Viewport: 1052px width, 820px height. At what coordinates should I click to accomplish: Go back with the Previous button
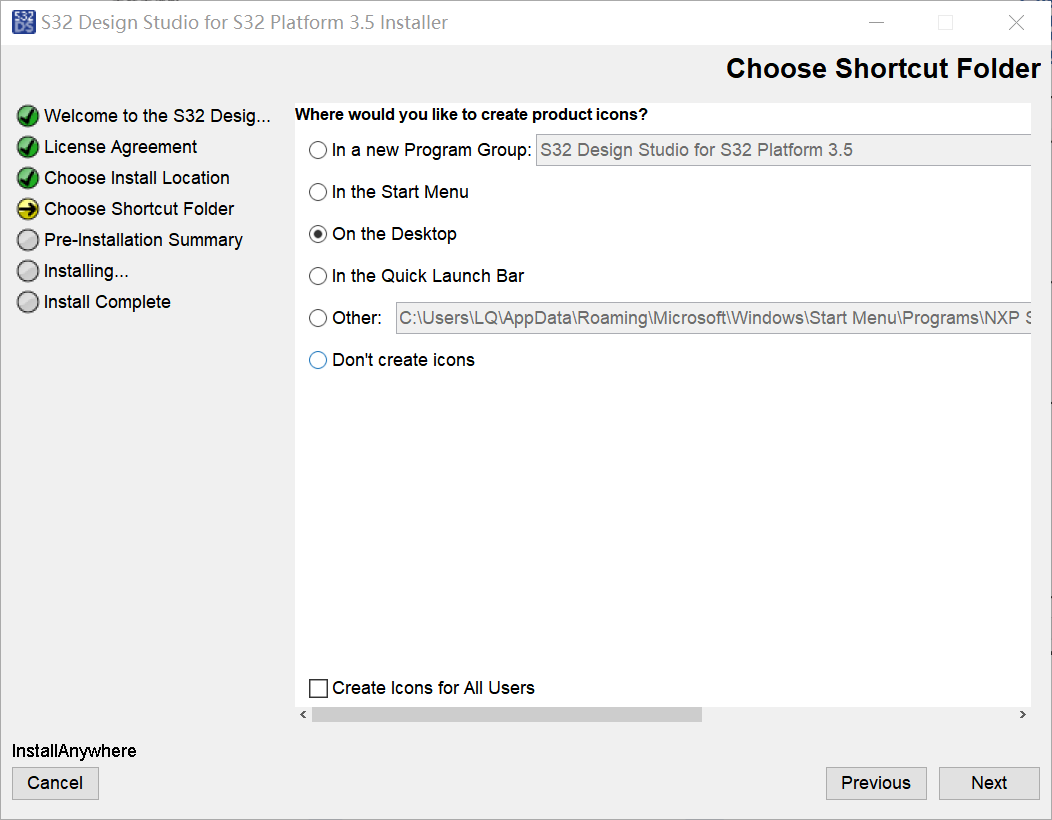[x=876, y=783]
